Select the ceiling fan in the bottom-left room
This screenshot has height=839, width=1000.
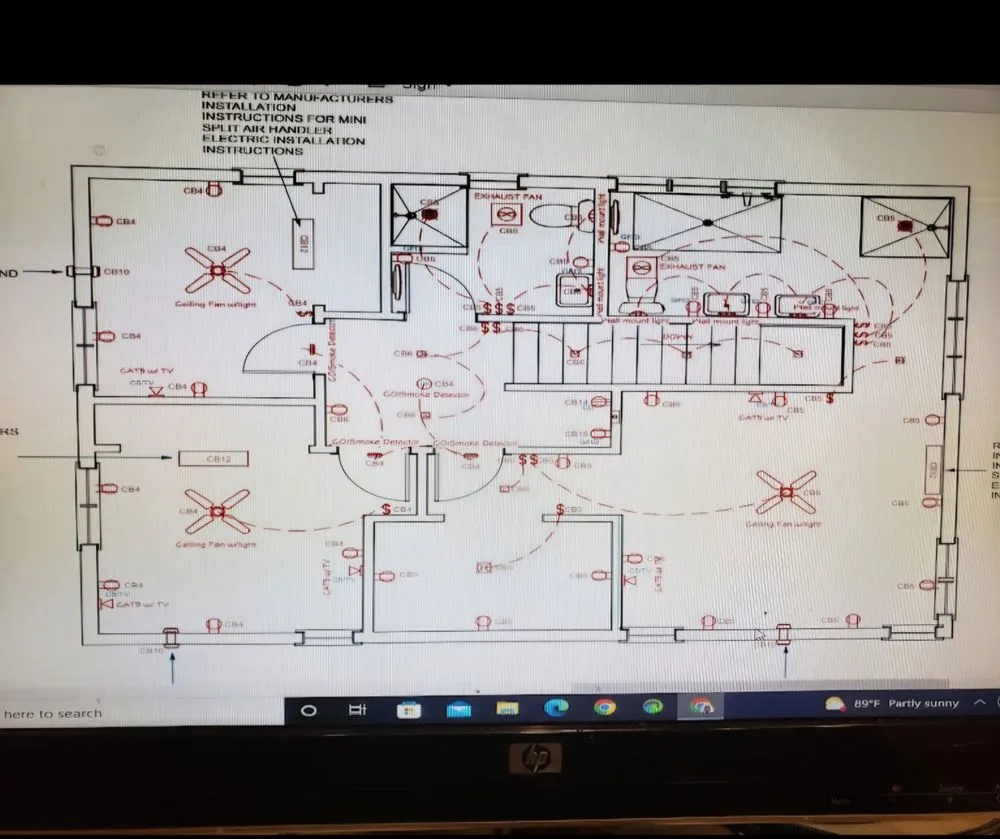(x=218, y=512)
